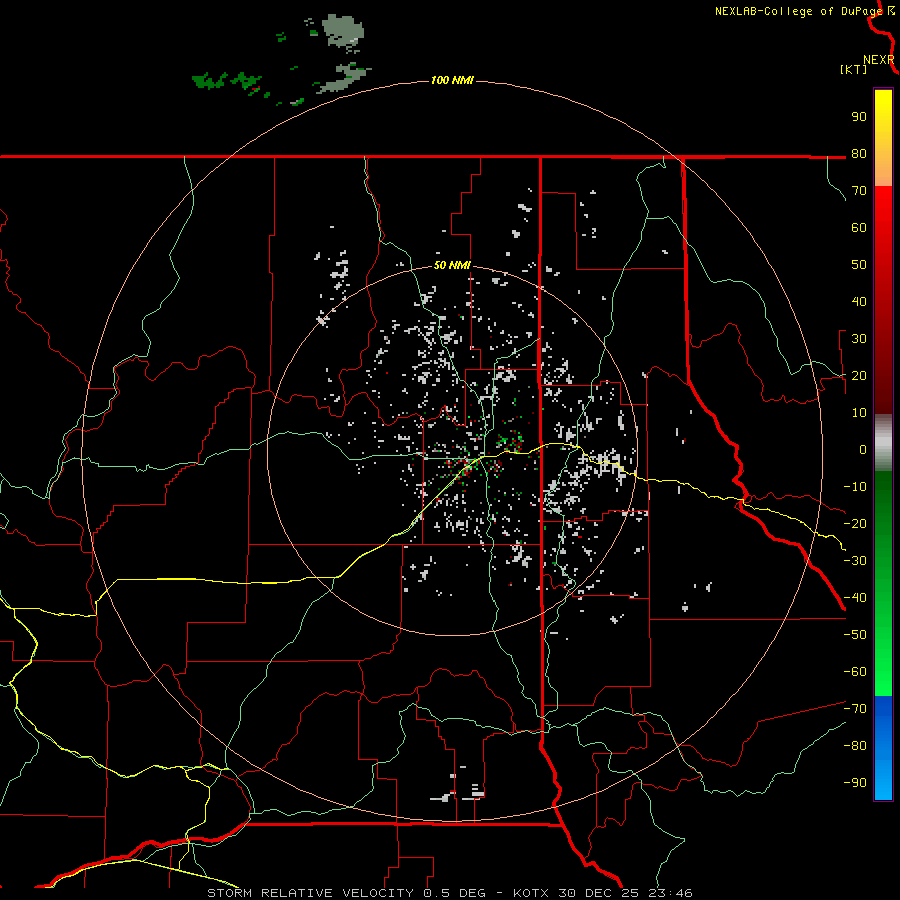Click the 60 value on velocity scale
This screenshot has height=900, width=900.
click(x=859, y=227)
